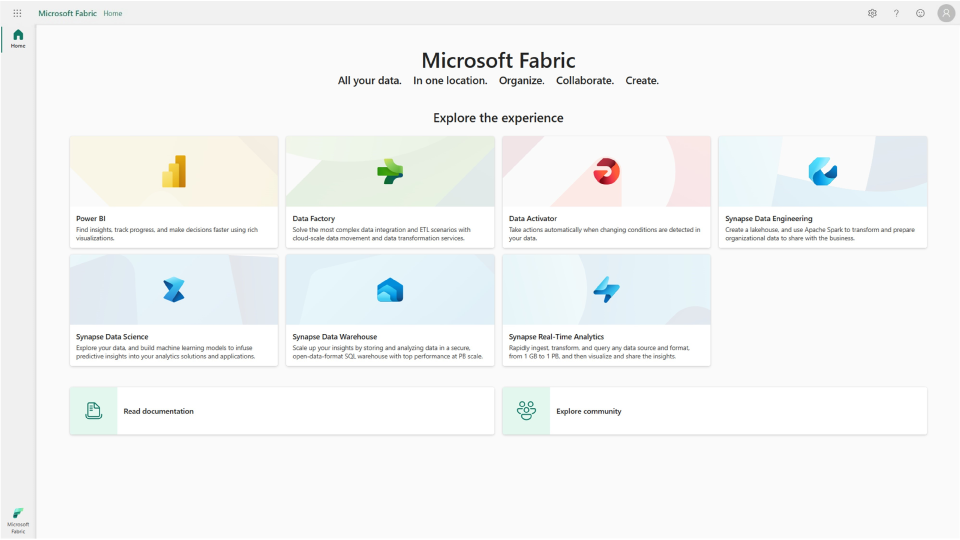The image size is (960, 540).
Task: Click the Data Activator logo icon
Action: point(607,171)
